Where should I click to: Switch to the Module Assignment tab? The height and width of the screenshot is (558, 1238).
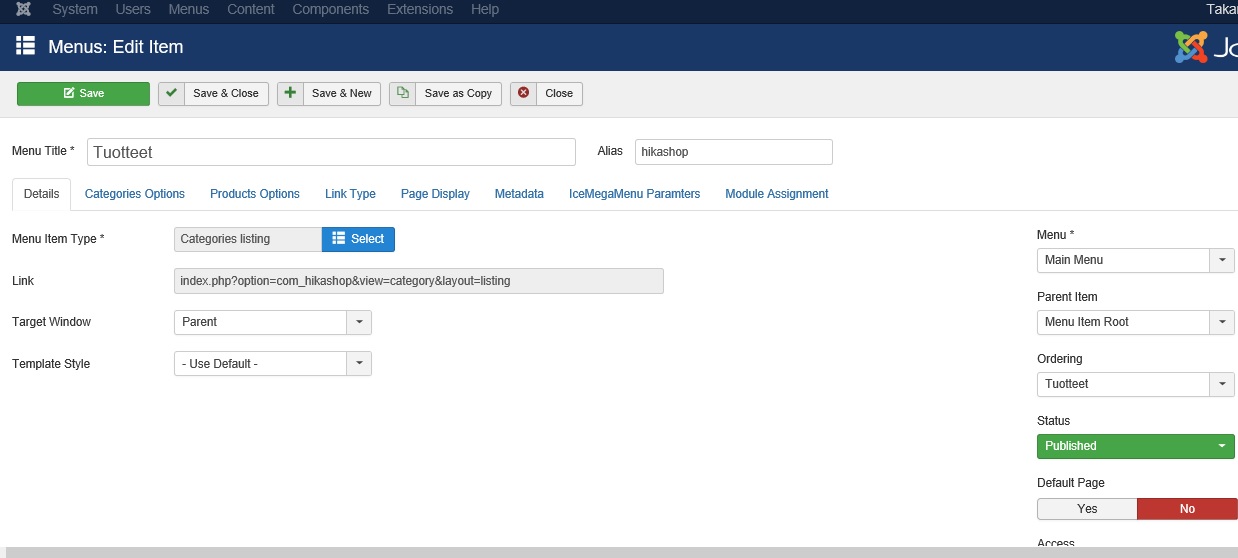point(777,194)
